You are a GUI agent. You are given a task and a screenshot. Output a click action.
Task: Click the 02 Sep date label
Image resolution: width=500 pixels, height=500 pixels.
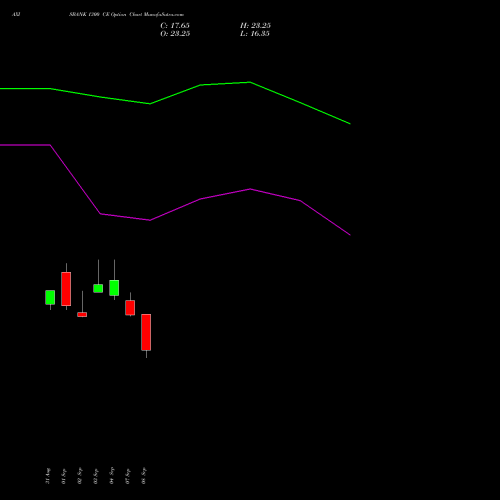(x=80, y=476)
